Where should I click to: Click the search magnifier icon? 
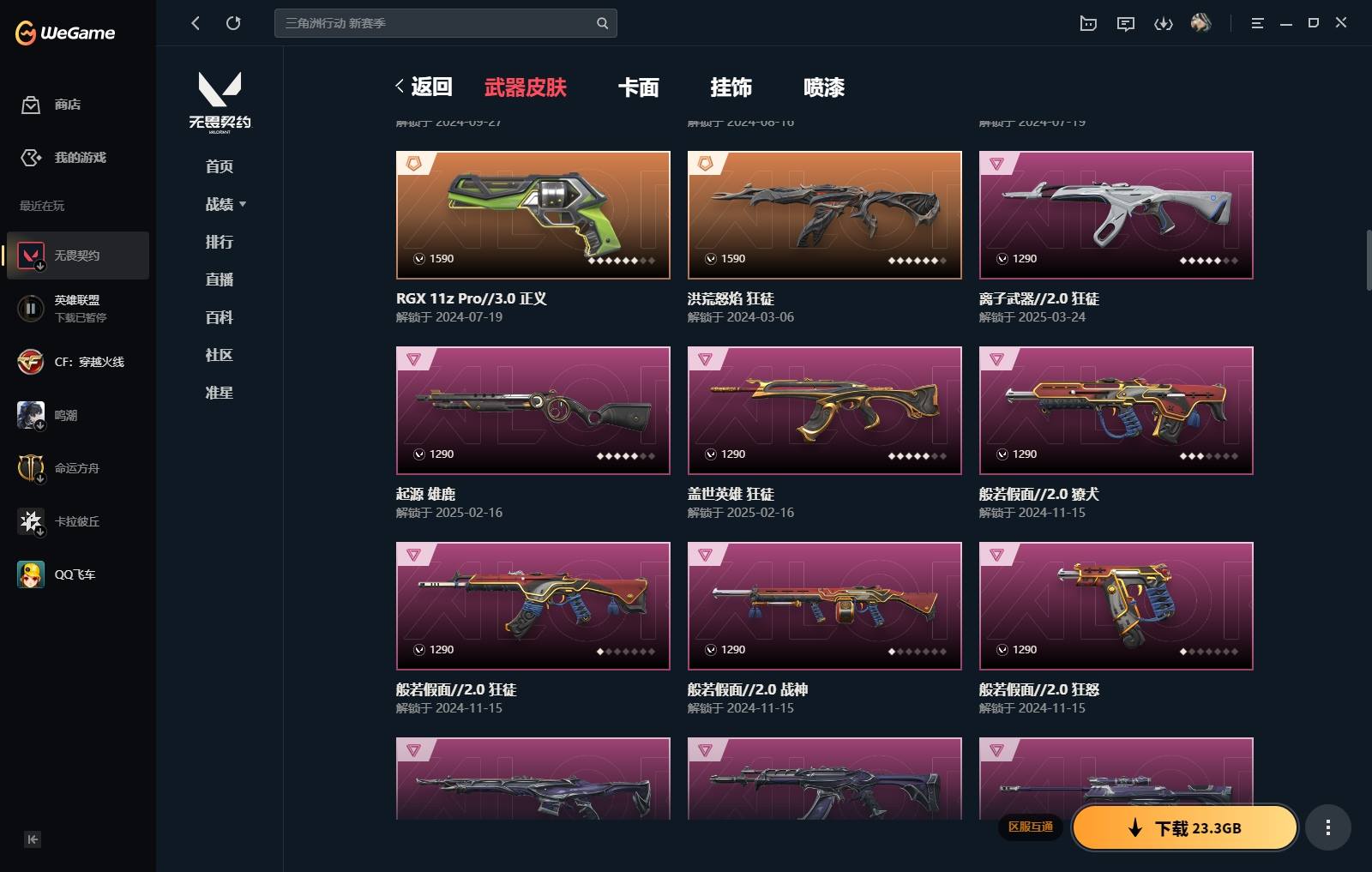[602, 23]
